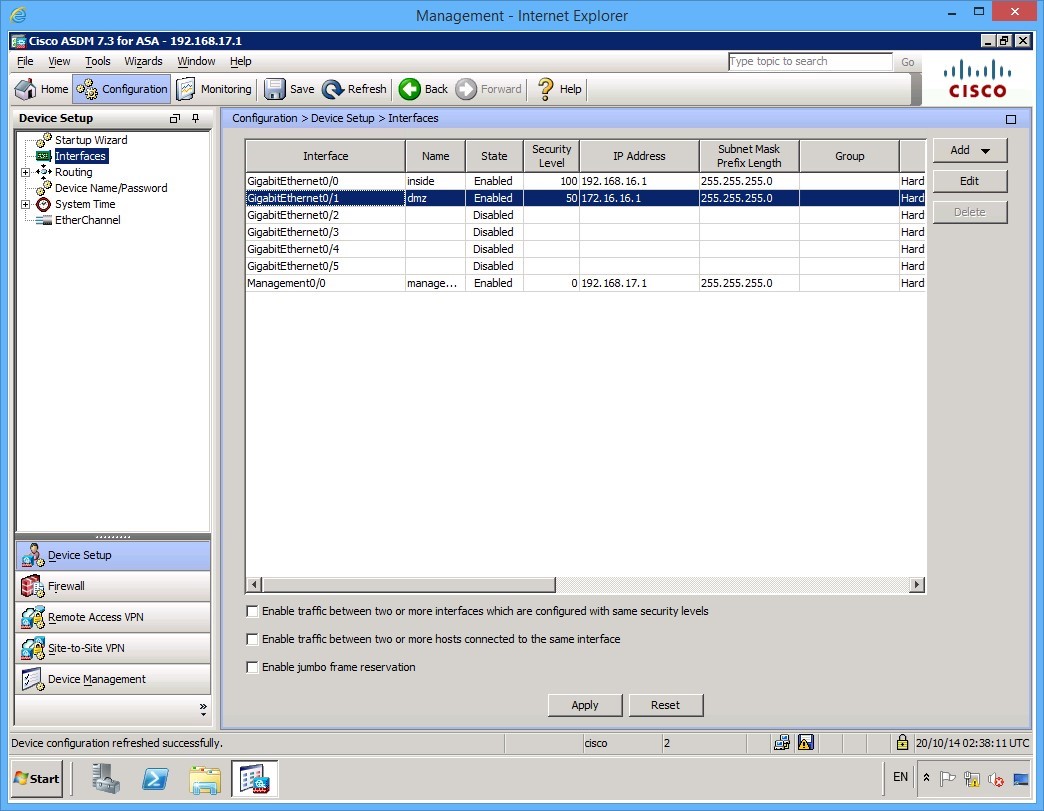Enable jumbo frame reservation
Image resolution: width=1044 pixels, height=811 pixels.
coord(253,667)
